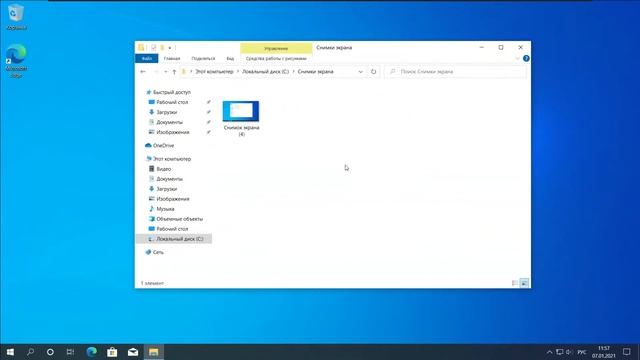Open breadcrumb chevron after Локальный диск (C:)
The image size is (640, 360).
click(x=293, y=71)
